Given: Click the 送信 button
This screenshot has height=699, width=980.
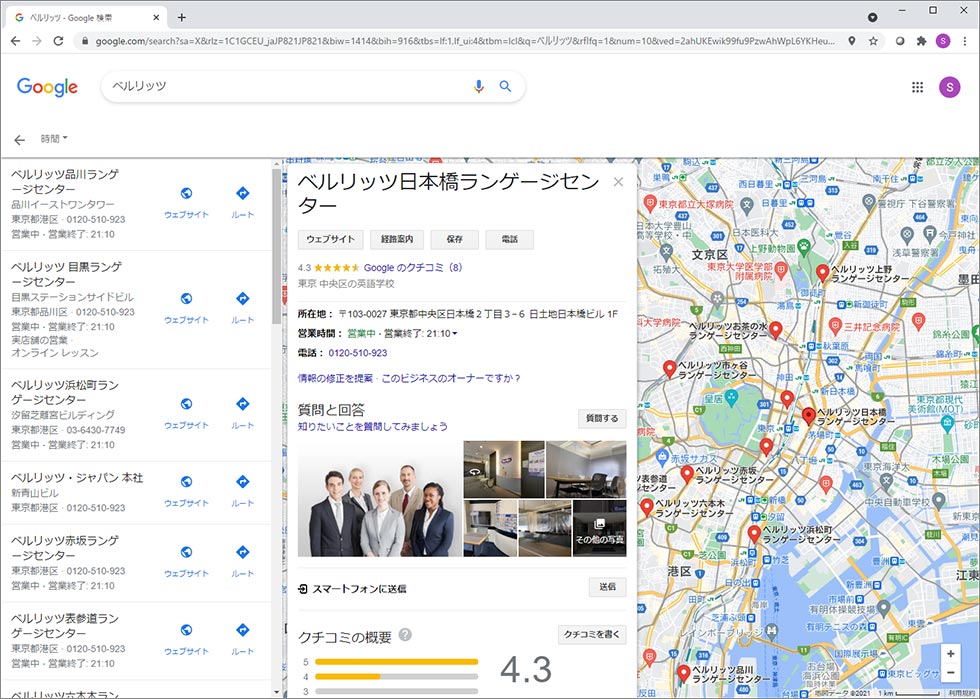Looking at the screenshot, I should click(608, 586).
